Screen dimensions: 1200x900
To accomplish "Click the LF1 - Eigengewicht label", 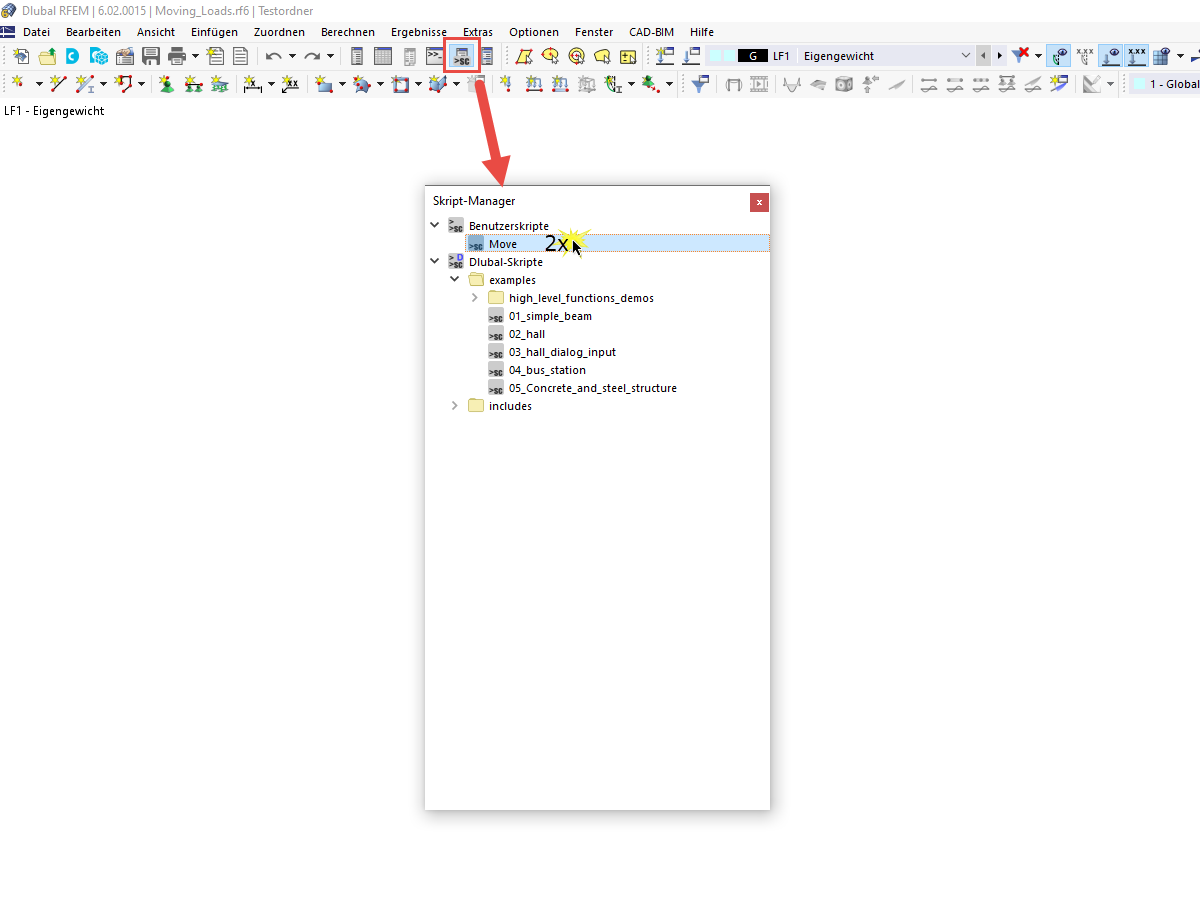I will click(54, 111).
